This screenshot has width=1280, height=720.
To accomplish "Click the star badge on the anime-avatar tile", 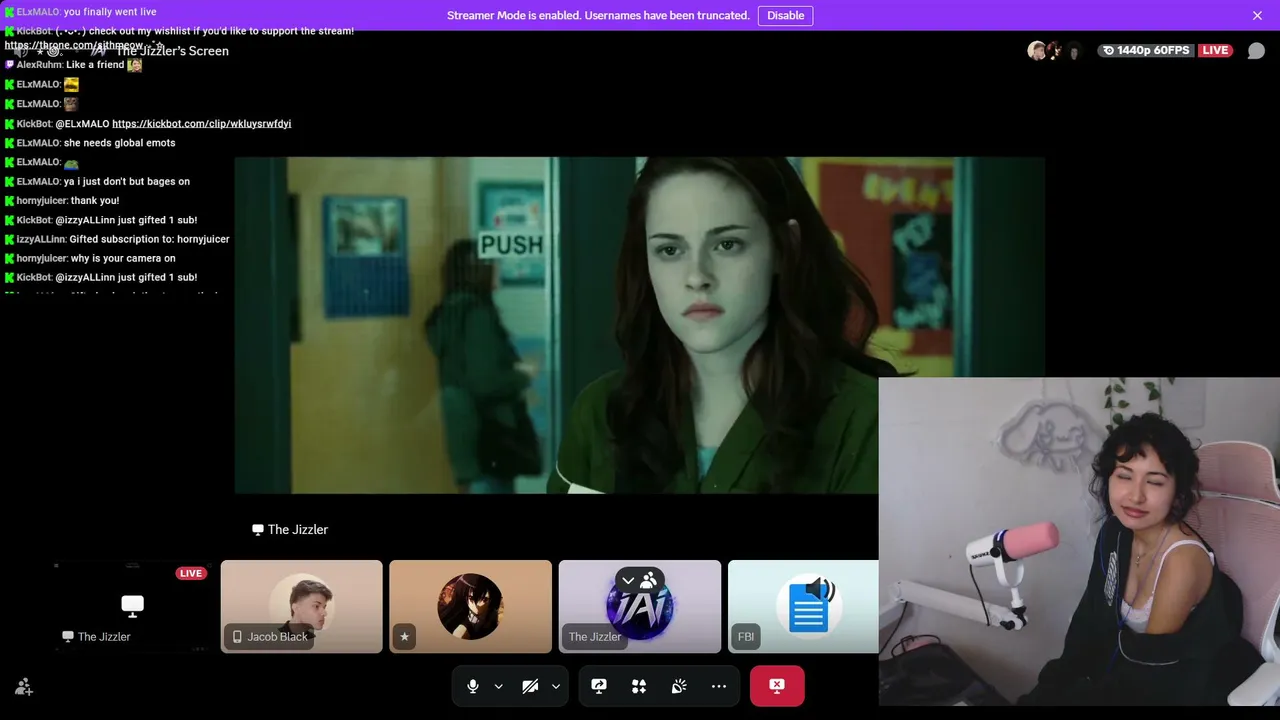I will pyautogui.click(x=404, y=637).
